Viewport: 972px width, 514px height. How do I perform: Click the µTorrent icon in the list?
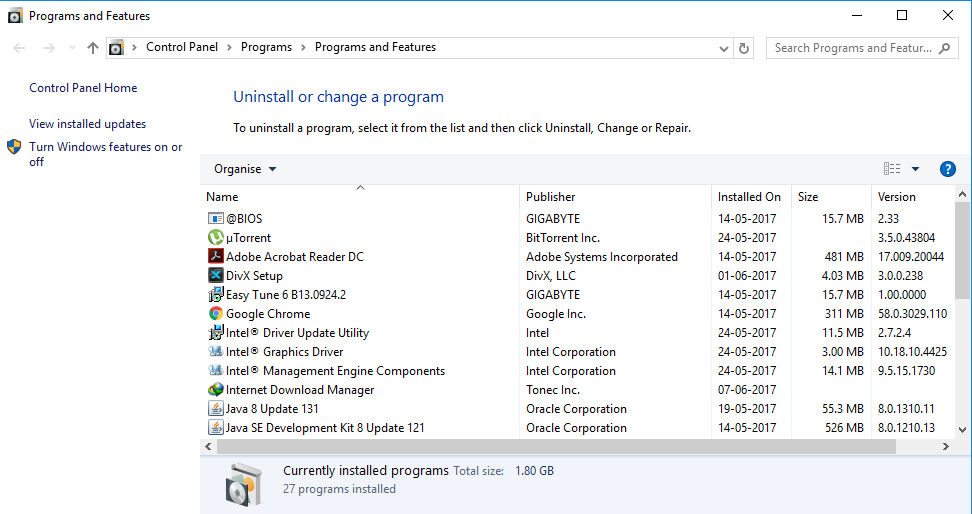(215, 237)
